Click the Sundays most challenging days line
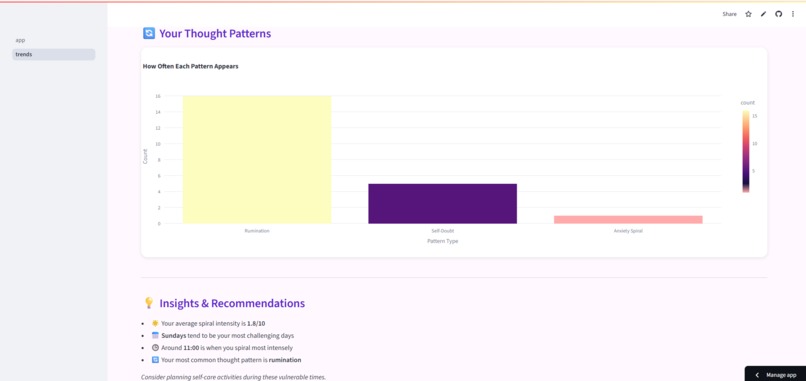The width and height of the screenshot is (806, 381). [228, 336]
